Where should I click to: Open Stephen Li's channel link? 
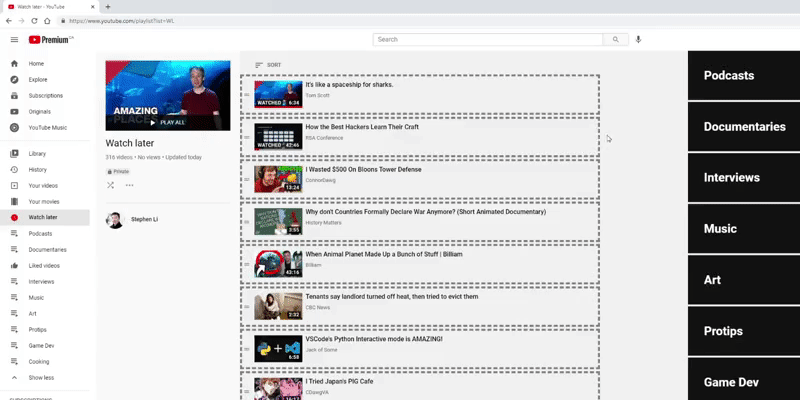point(144,219)
